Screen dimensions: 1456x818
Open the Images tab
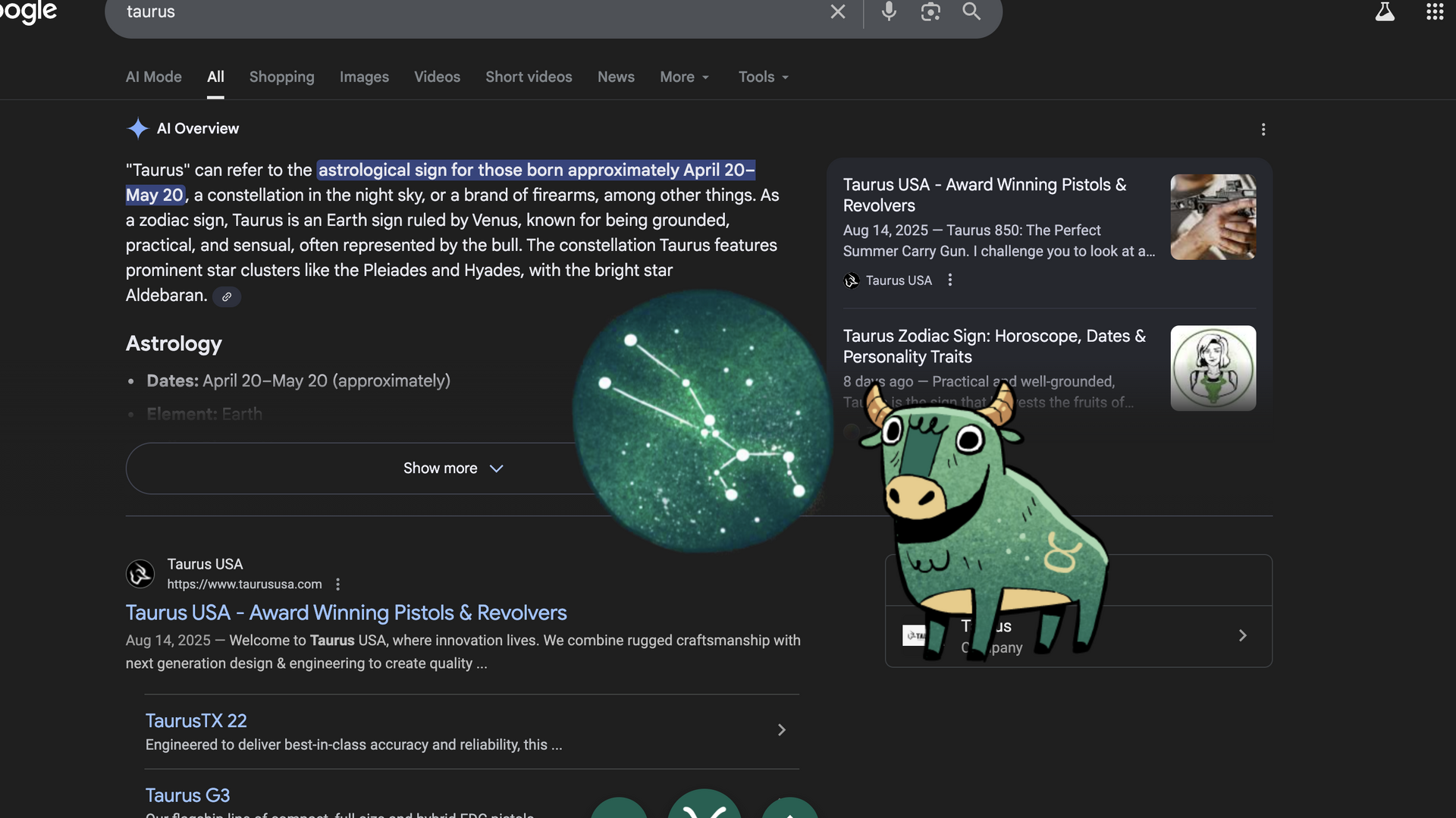pyautogui.click(x=364, y=77)
